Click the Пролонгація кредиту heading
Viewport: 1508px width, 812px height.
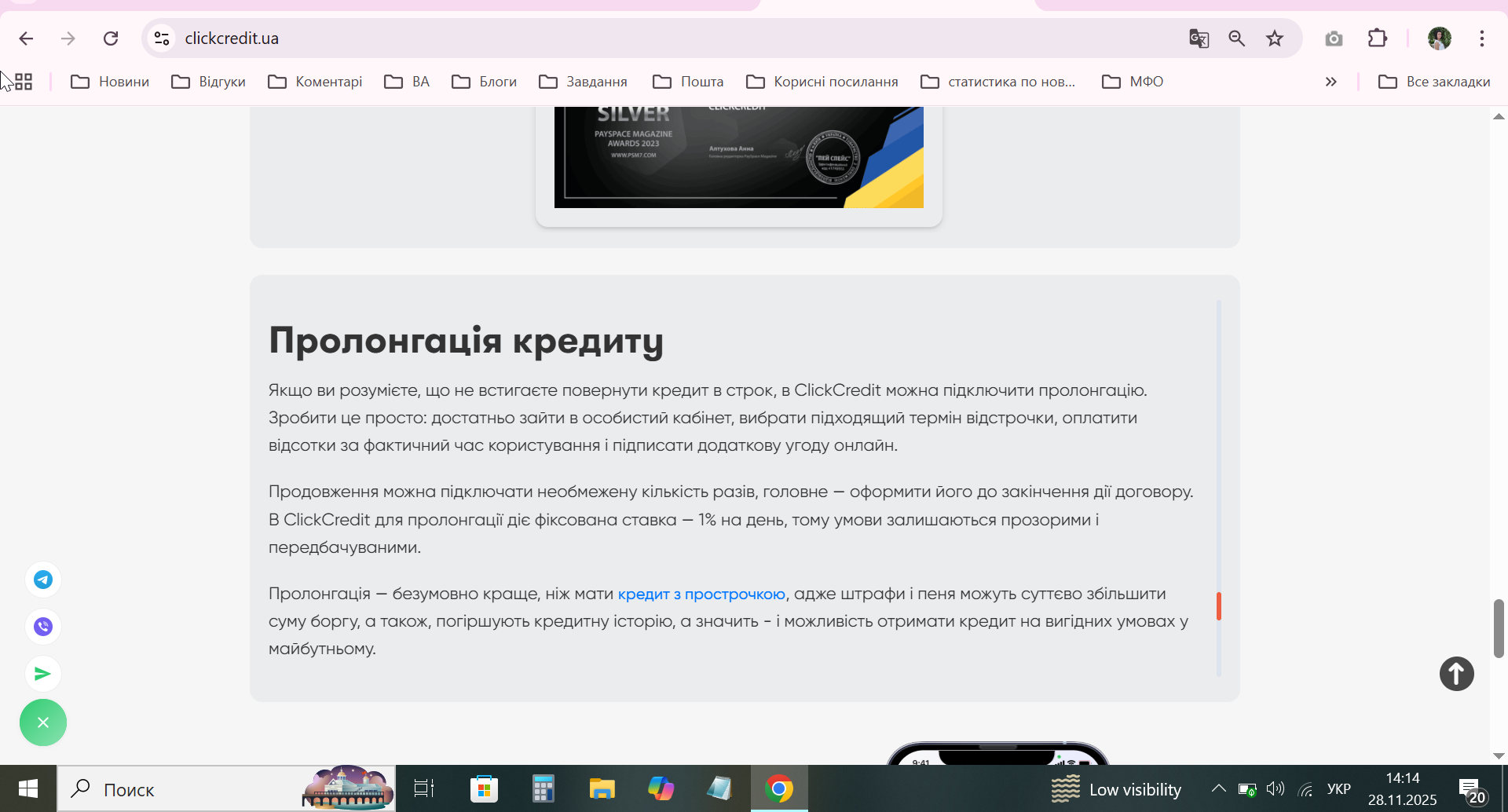tap(466, 341)
